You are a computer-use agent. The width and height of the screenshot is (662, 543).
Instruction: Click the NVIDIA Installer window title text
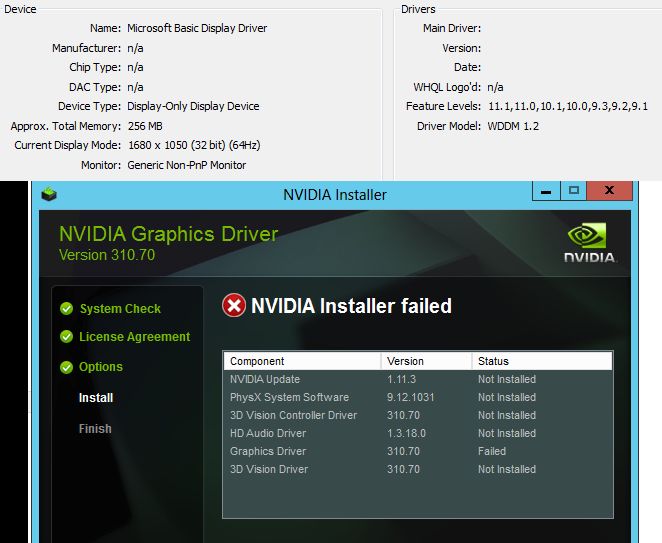click(335, 195)
